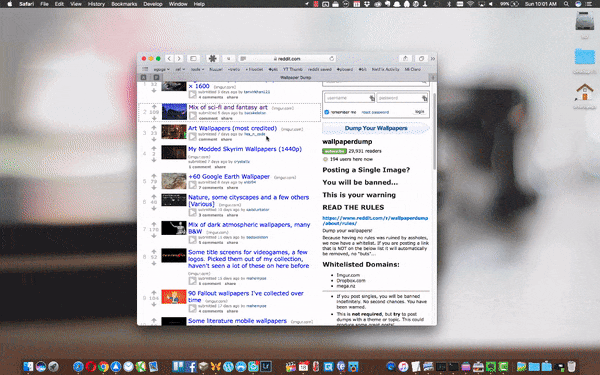Expand hidden toolbar items double-chevron
600x375 pixels.
tap(433, 59)
